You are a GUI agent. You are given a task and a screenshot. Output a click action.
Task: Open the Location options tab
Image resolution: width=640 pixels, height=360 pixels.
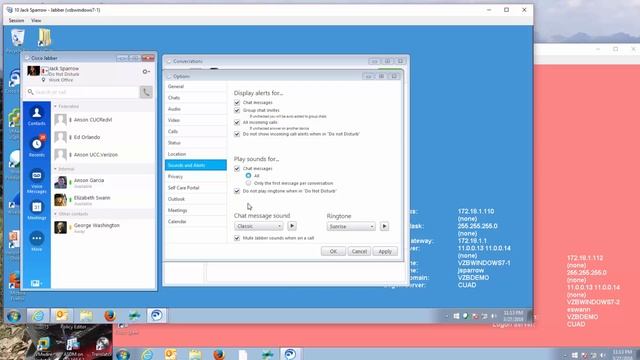[196, 154]
